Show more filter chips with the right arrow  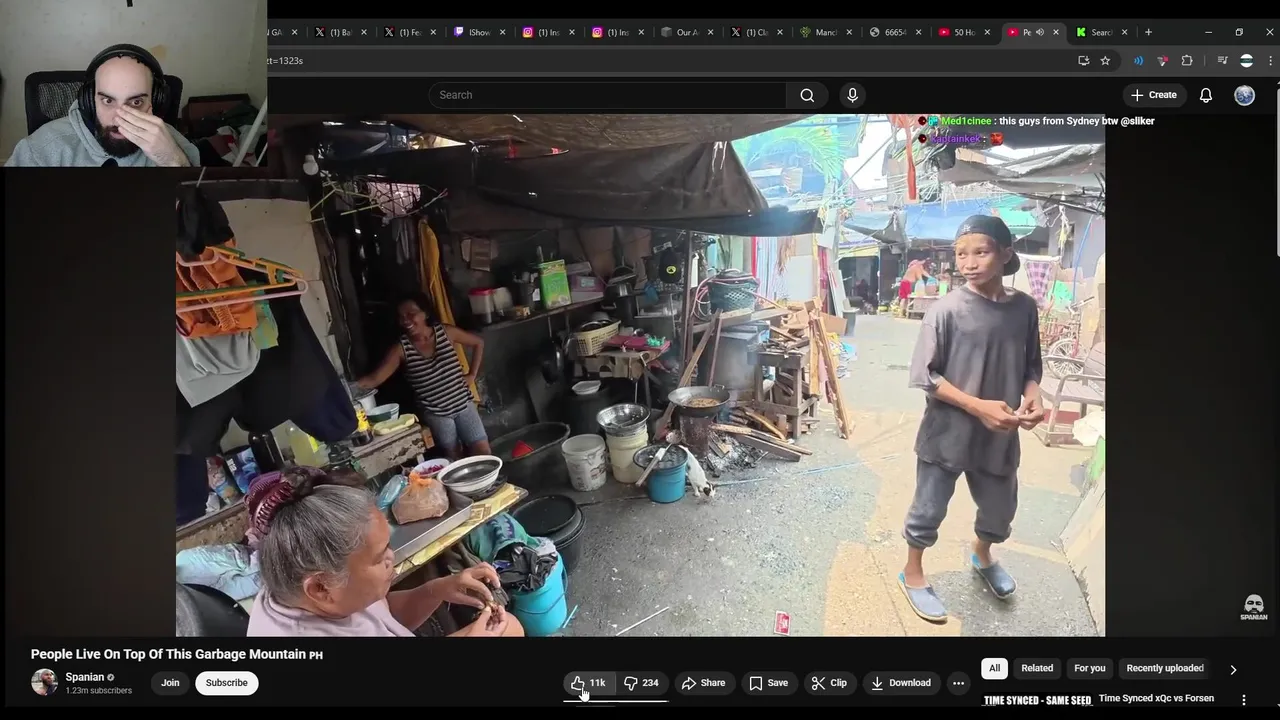pyautogui.click(x=1233, y=669)
